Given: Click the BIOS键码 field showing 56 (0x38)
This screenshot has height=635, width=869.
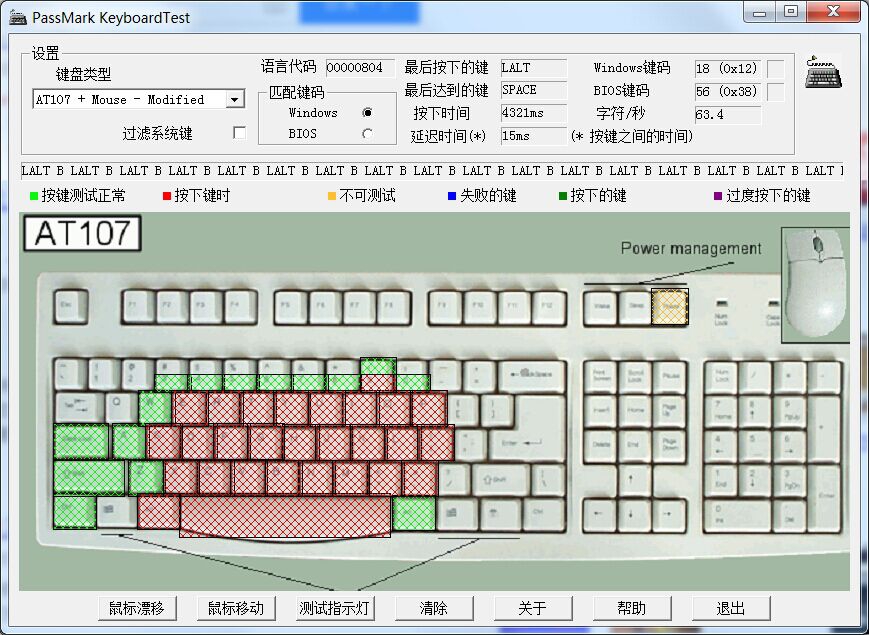Looking at the screenshot, I should pyautogui.click(x=728, y=91).
